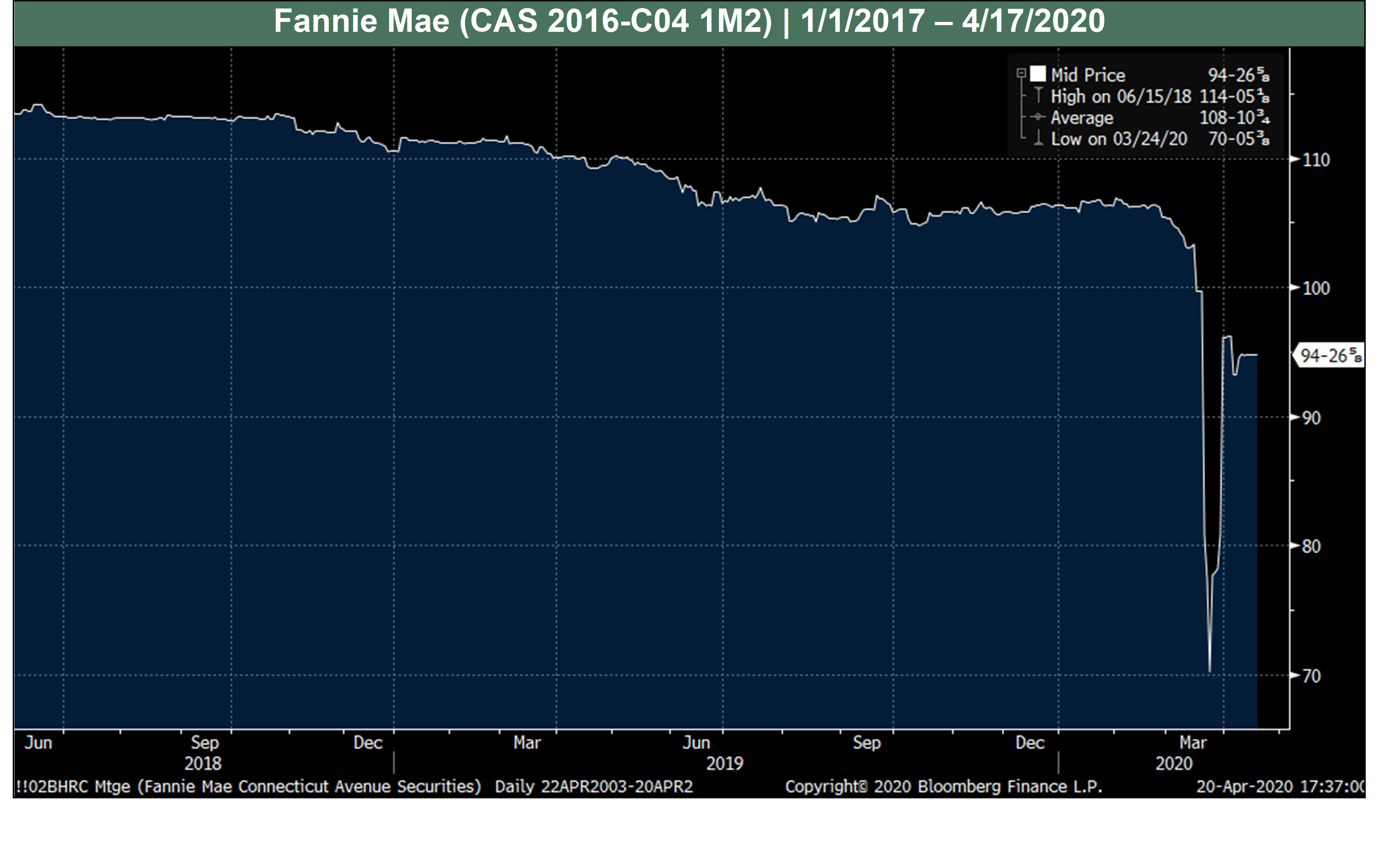The width and height of the screenshot is (1382, 868).
Task: Select the High value 114-05 in legend
Action: [1235, 96]
